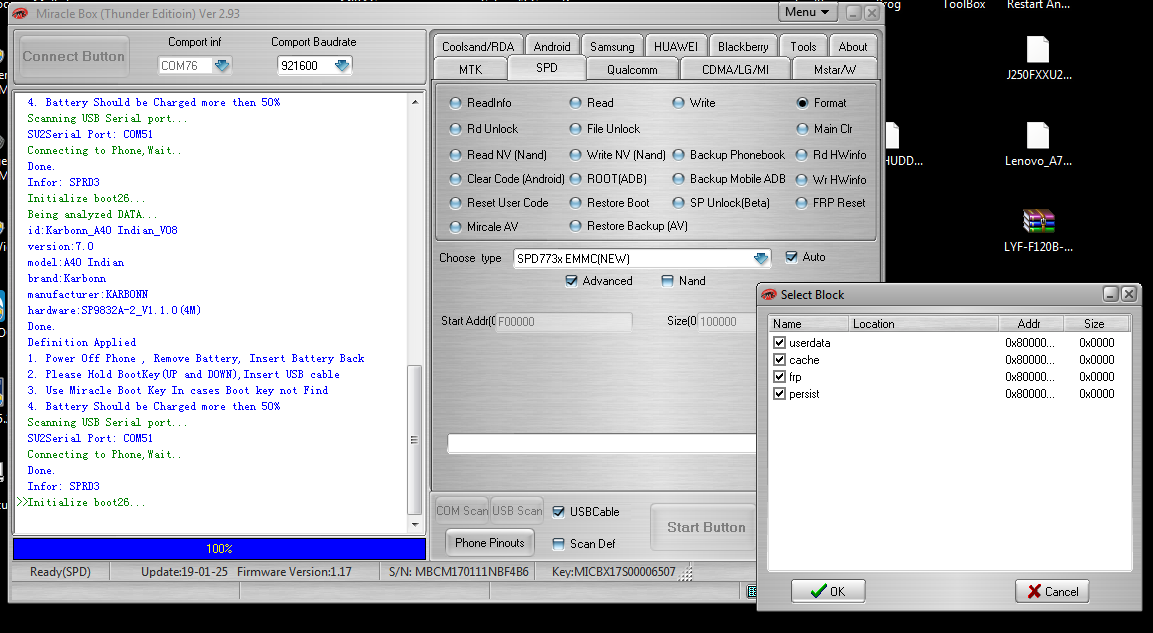Image resolution: width=1153 pixels, height=633 pixels.
Task: Select the Restore Boot radio option
Action: click(576, 203)
